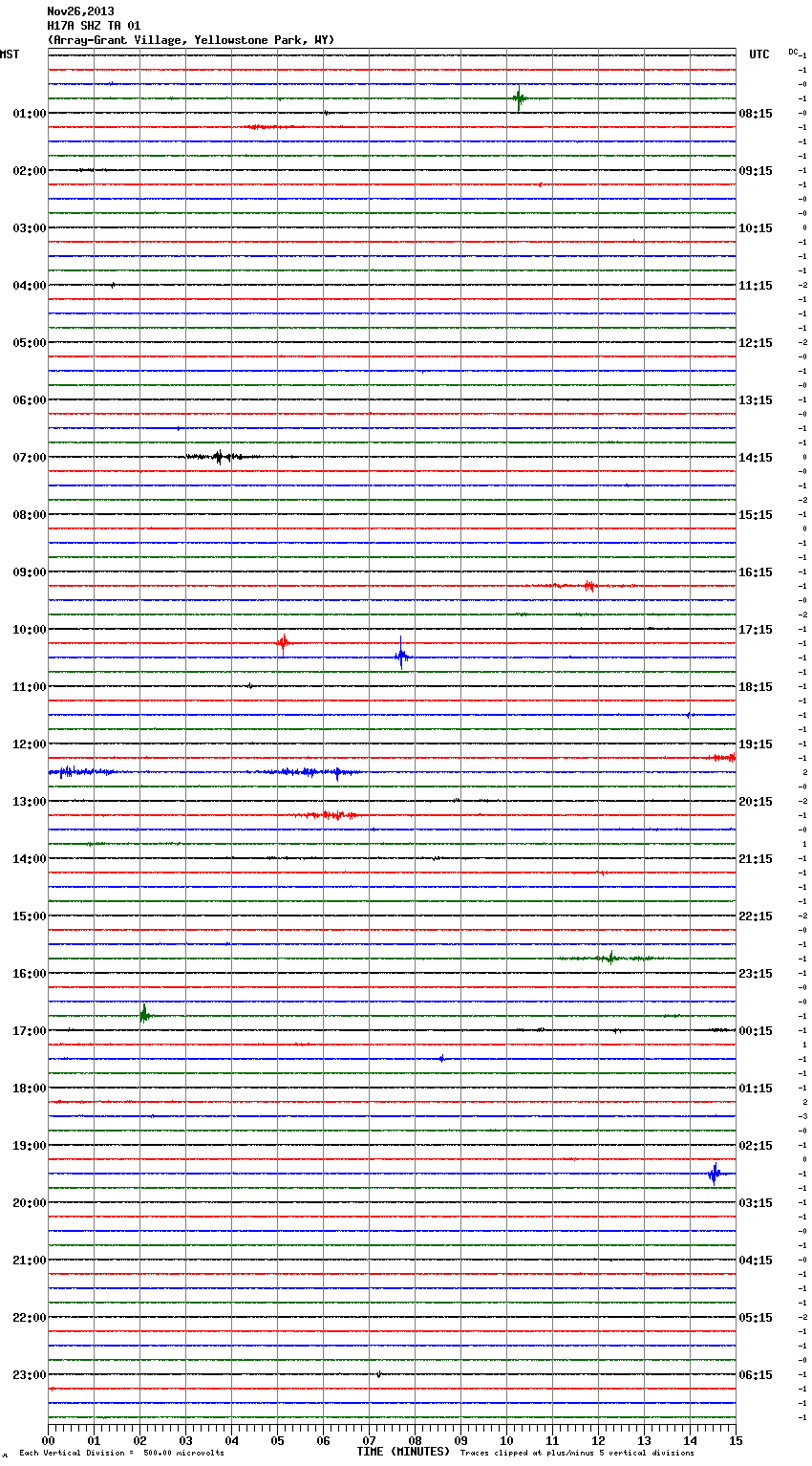Viewport: 812px width, 1466px height.
Task: Click minute 15 on the time axis
Action: [x=736, y=1440]
